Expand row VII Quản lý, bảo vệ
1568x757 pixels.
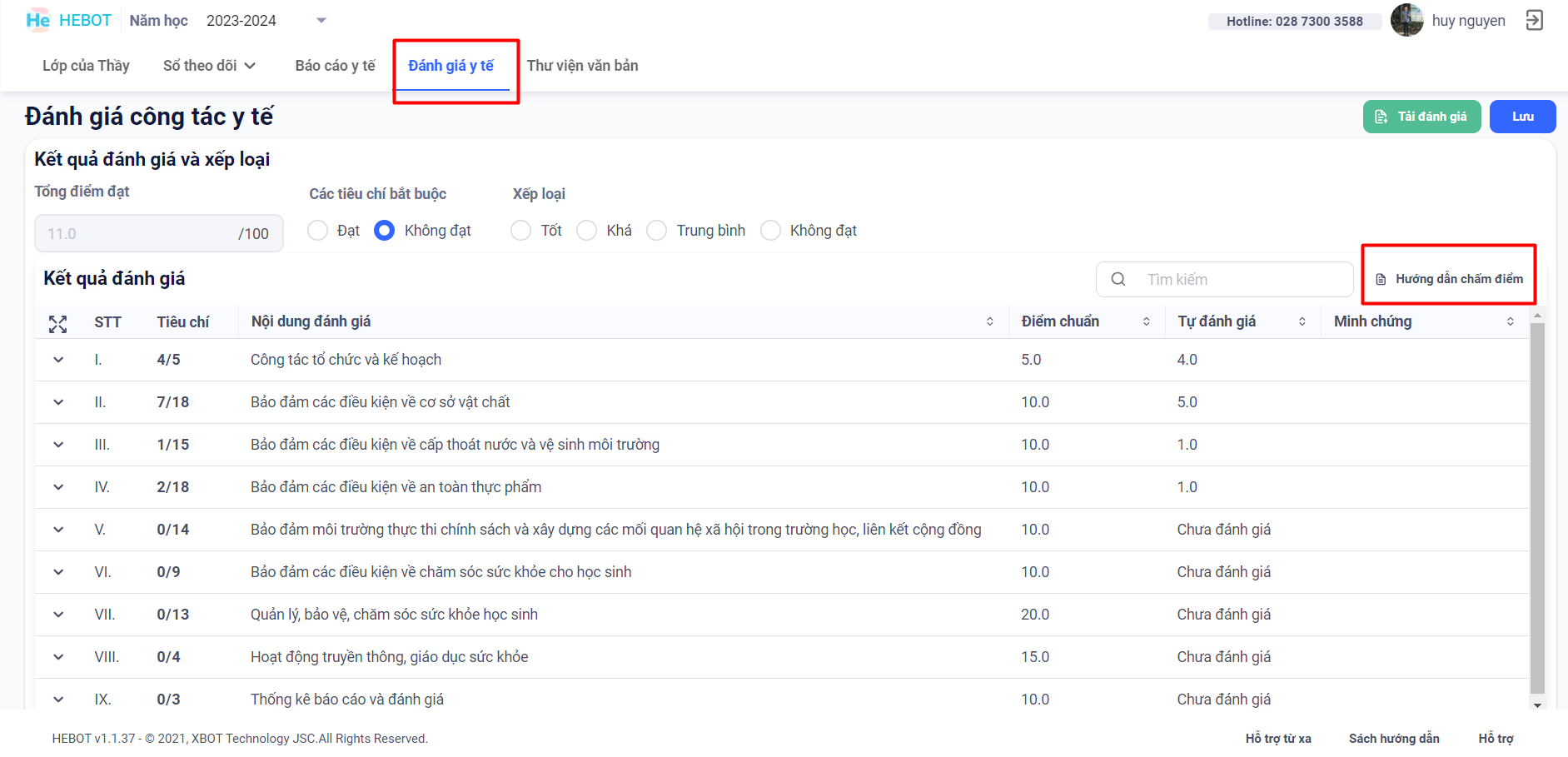point(58,615)
